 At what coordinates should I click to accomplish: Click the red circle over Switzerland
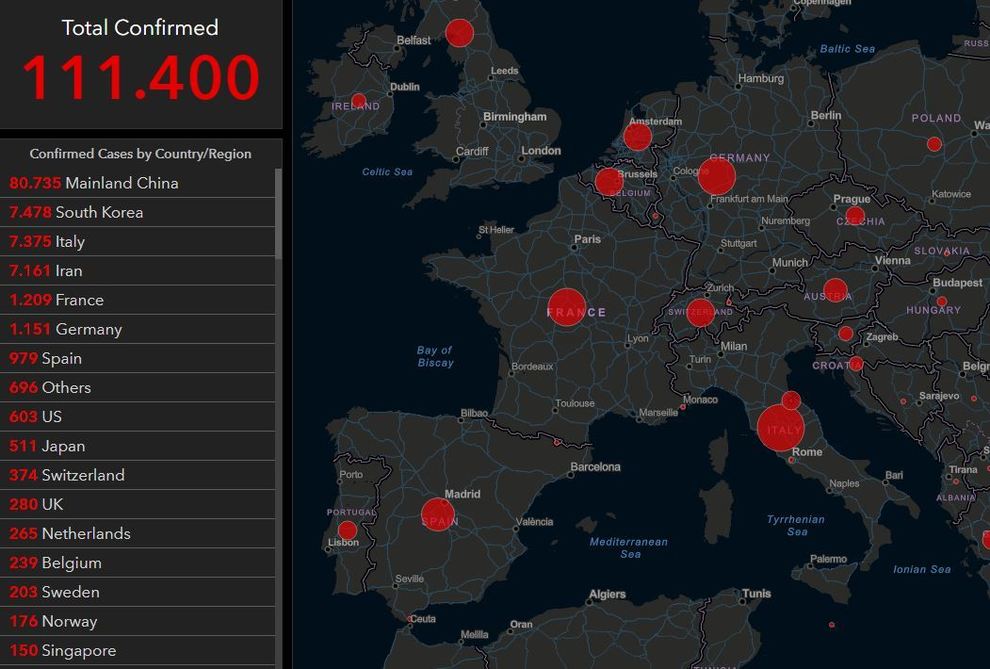[x=701, y=313]
